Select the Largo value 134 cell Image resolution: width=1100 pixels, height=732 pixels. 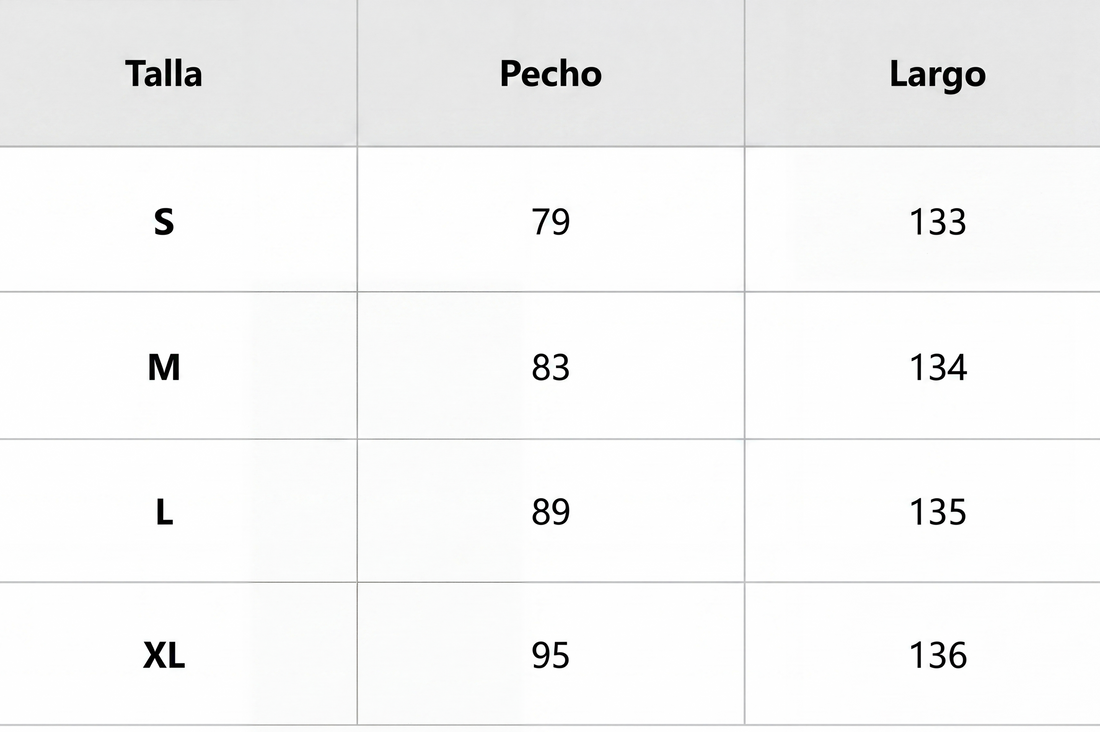[x=937, y=367]
